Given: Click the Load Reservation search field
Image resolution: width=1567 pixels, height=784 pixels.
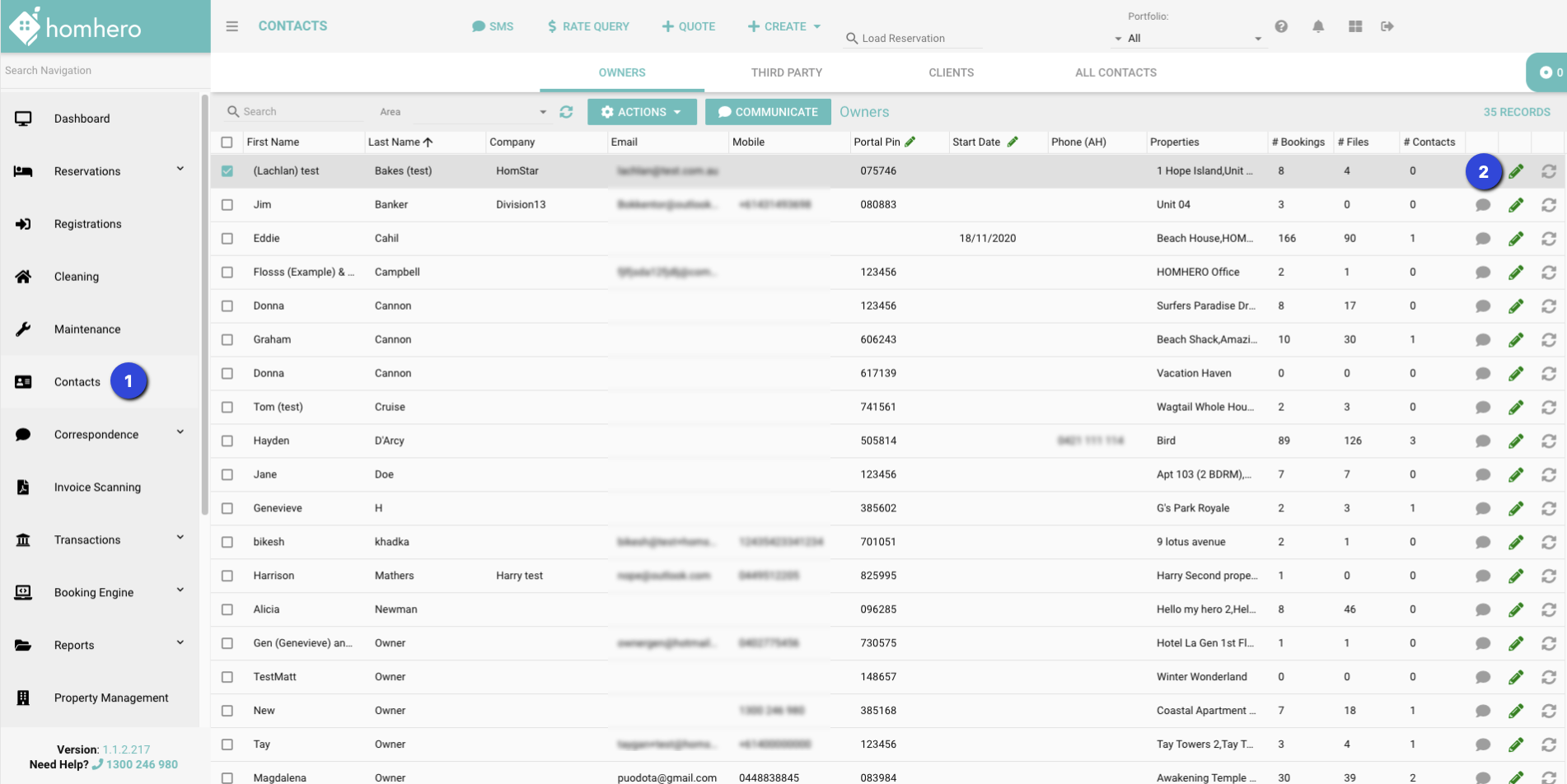Looking at the screenshot, I should point(914,39).
